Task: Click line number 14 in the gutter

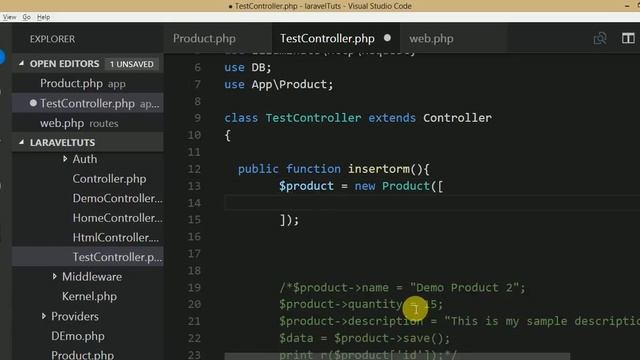Action: (x=194, y=202)
